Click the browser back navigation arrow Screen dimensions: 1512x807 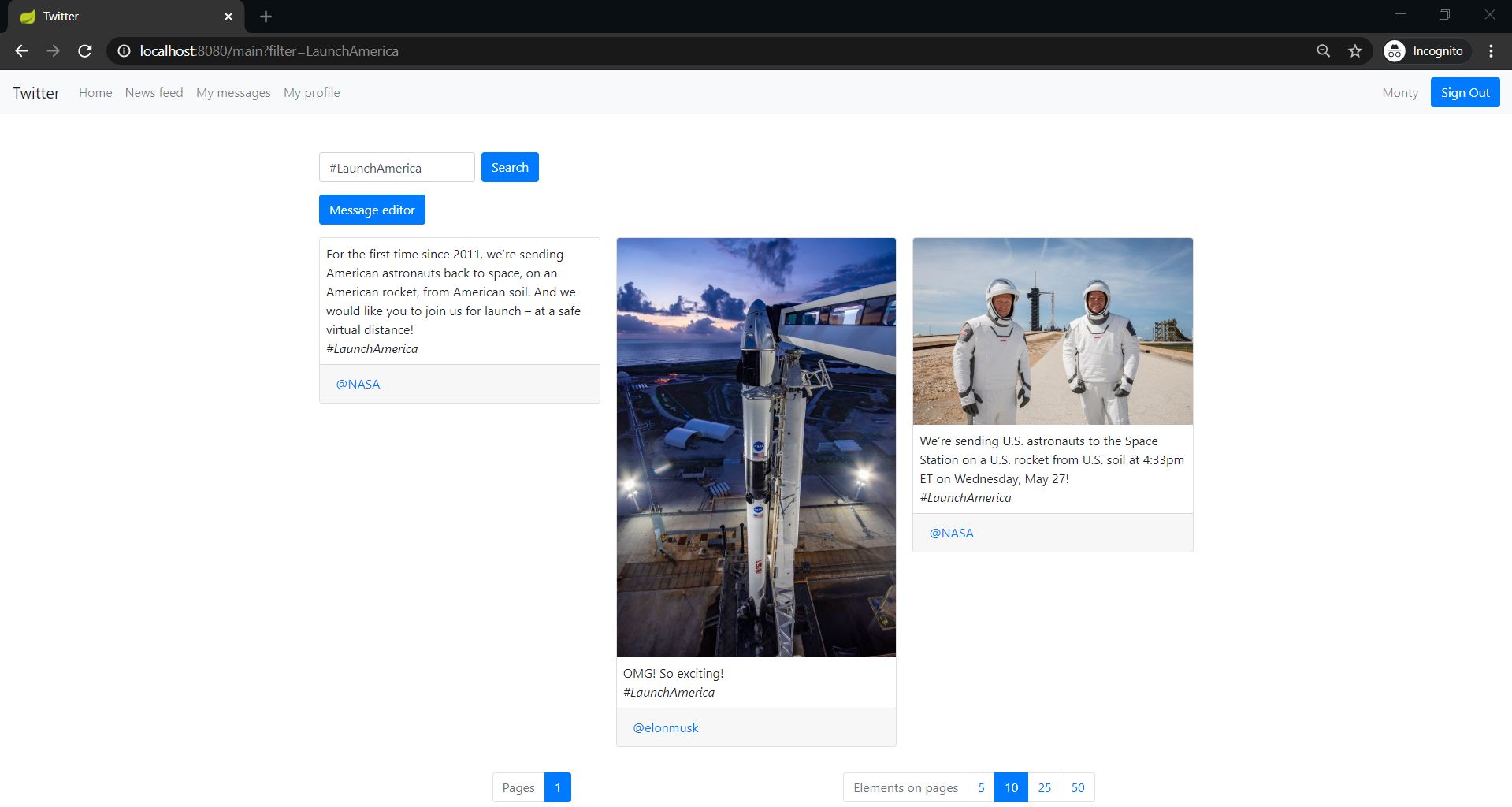(x=20, y=50)
